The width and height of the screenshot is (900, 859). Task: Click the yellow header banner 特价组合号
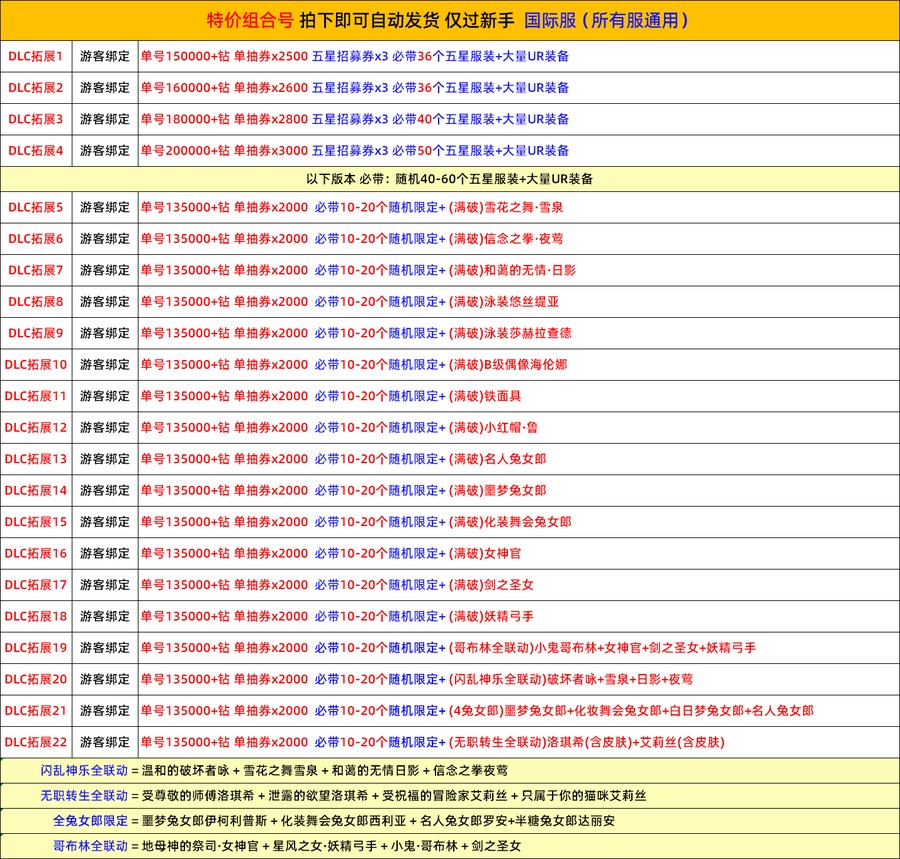(449, 20)
